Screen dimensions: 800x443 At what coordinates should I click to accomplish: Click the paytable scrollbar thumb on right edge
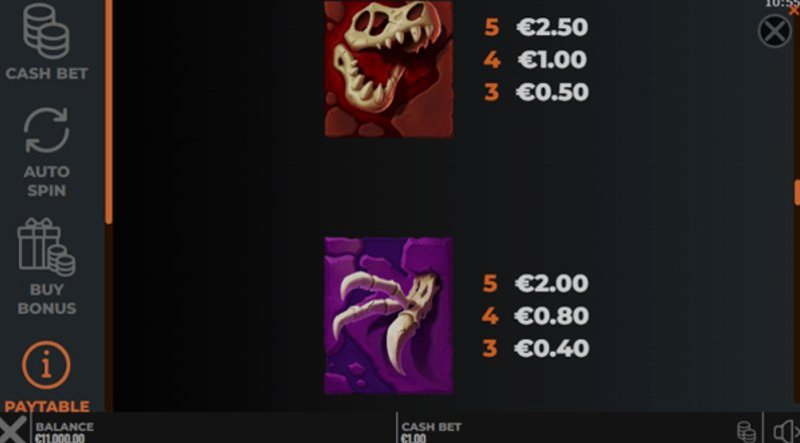[797, 192]
